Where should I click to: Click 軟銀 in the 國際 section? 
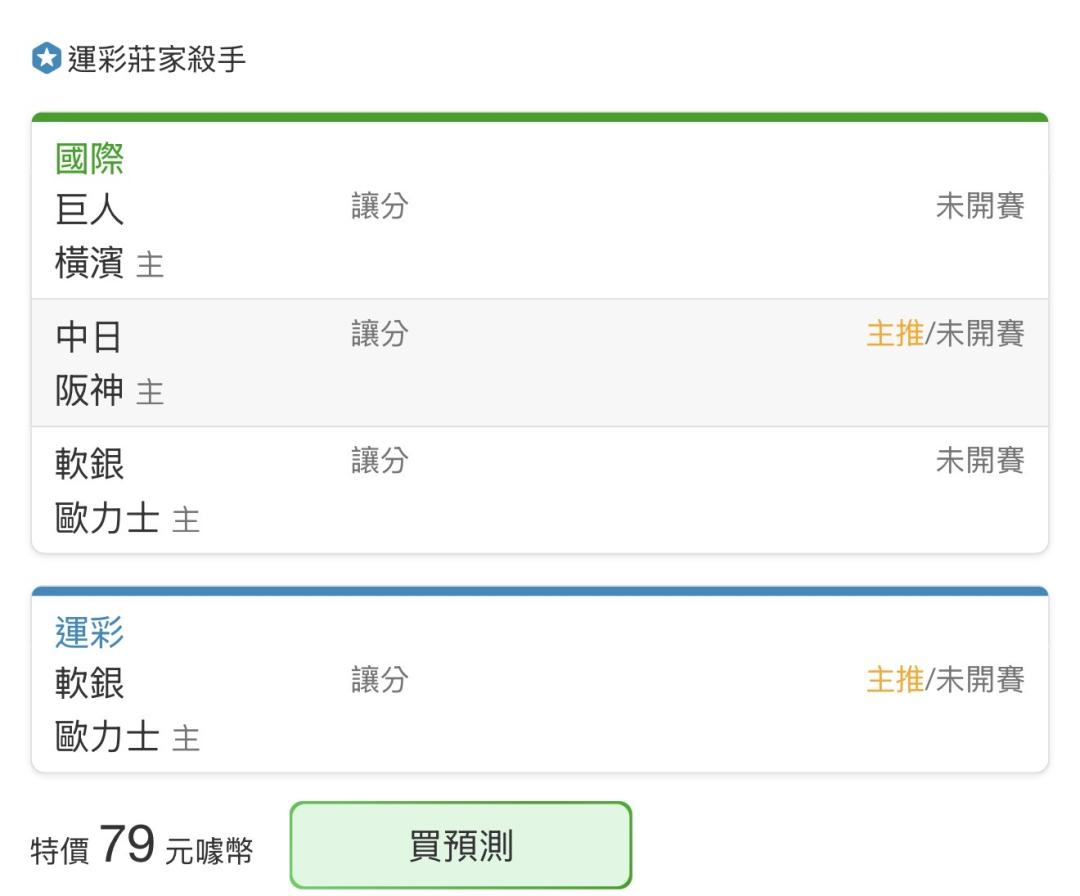pos(90,463)
